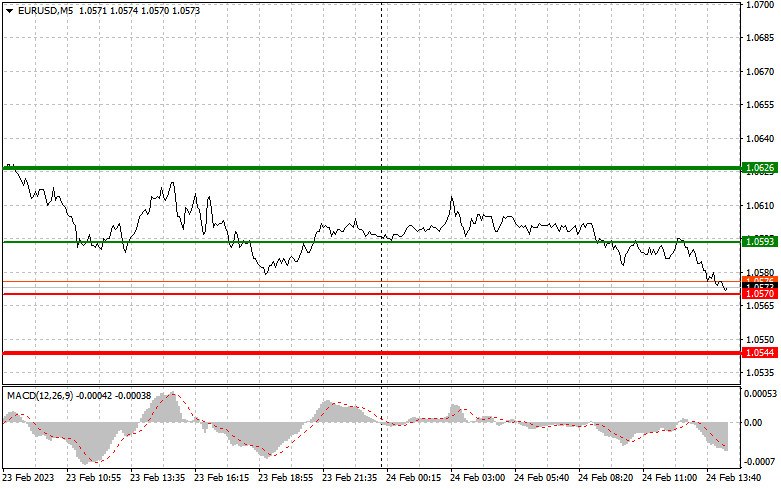Select the red 1.0570 price level label
Image resolution: width=781 pixels, height=489 pixels.
click(x=760, y=294)
